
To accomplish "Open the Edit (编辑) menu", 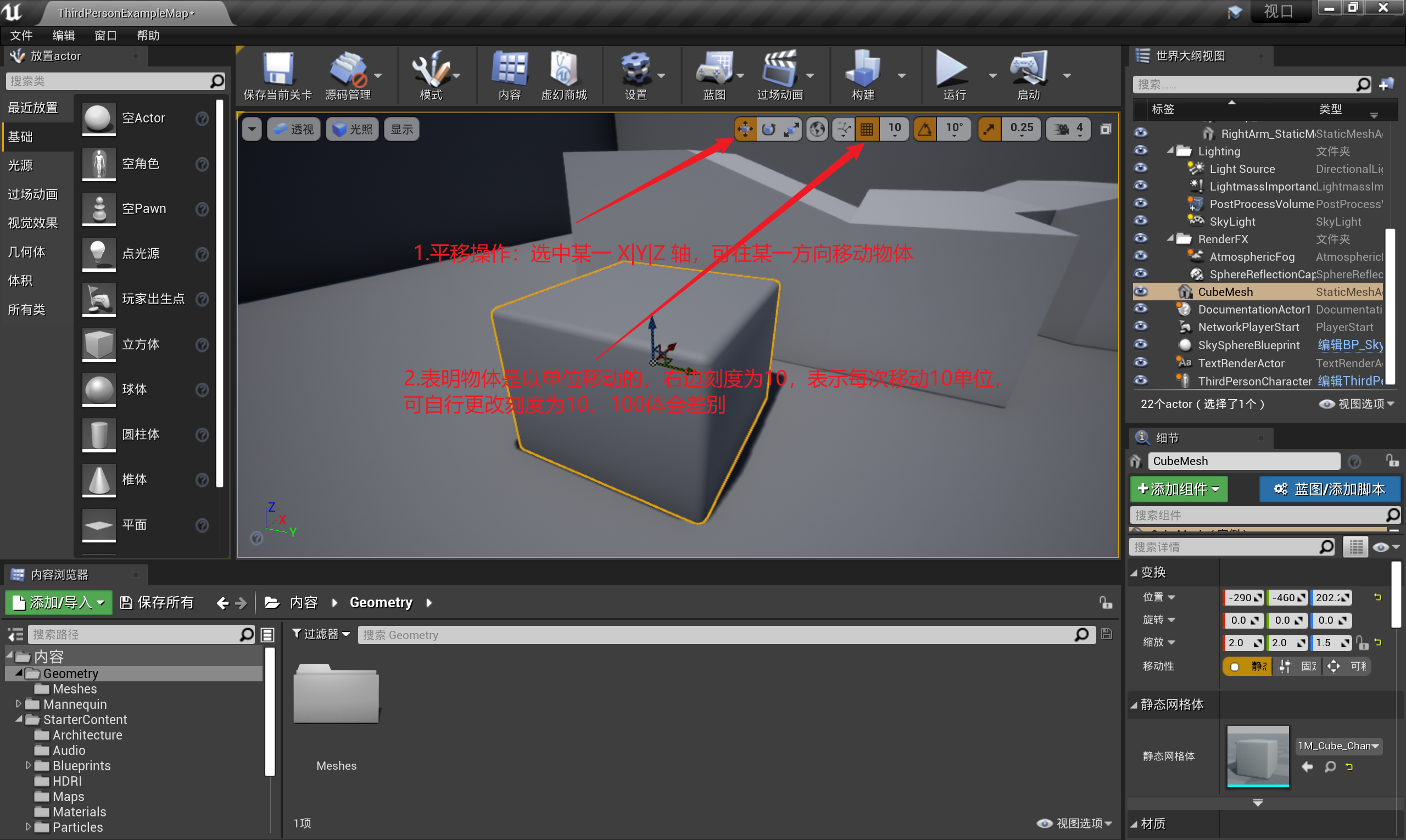I will [63, 36].
